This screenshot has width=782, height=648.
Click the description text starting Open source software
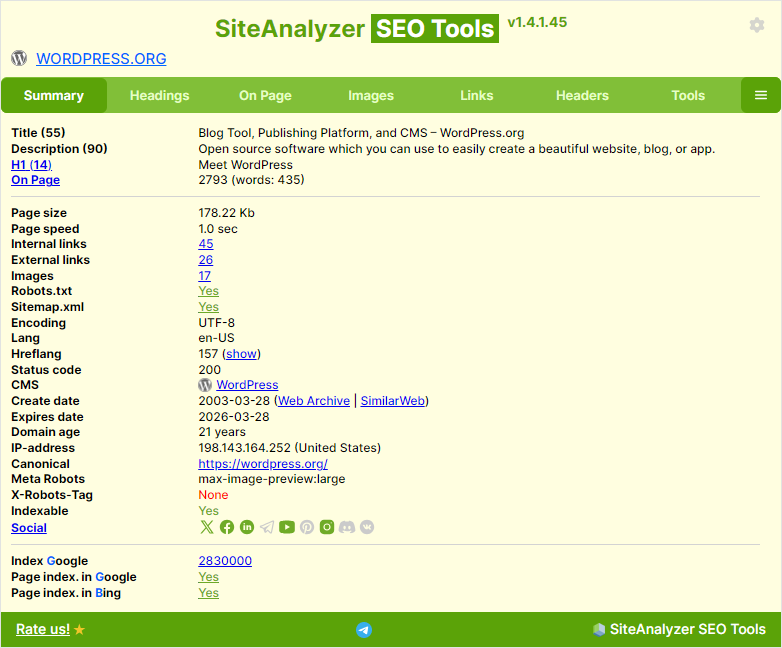456,149
